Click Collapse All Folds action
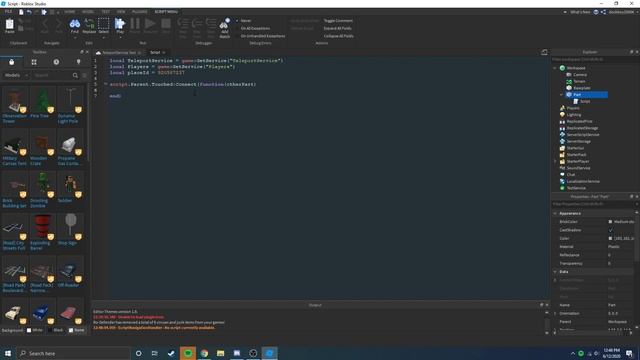The width and height of the screenshot is (640, 360). tap(339, 36)
